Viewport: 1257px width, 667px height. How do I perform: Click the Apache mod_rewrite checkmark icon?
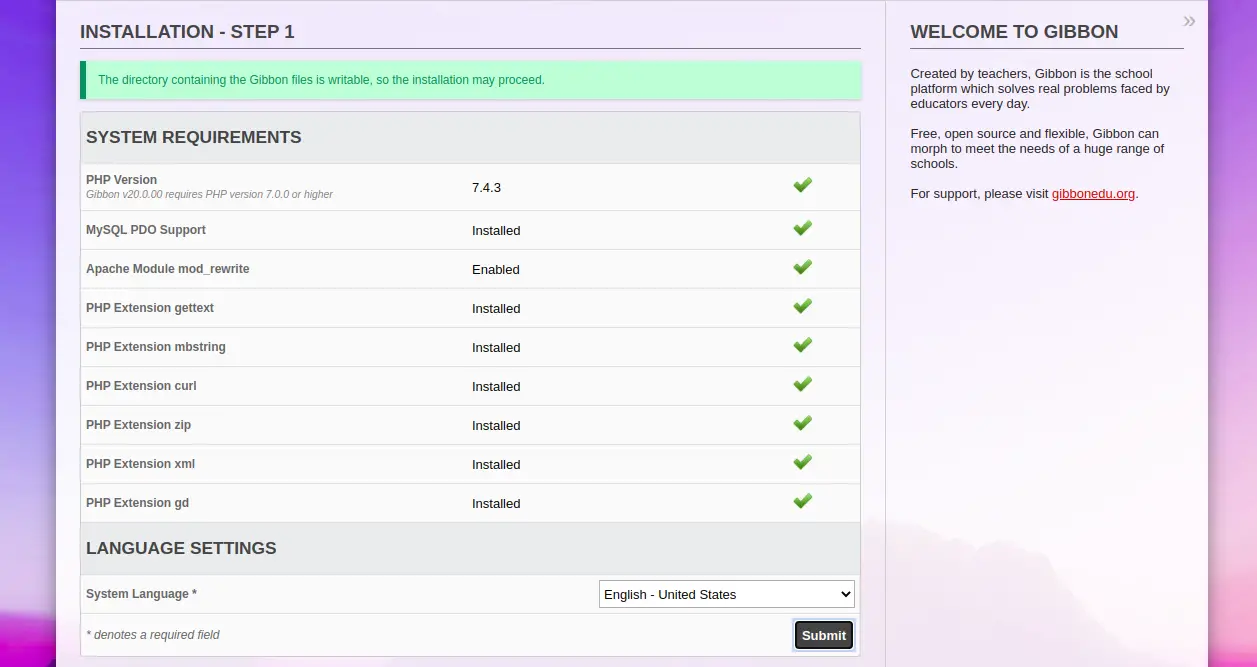coord(802,267)
